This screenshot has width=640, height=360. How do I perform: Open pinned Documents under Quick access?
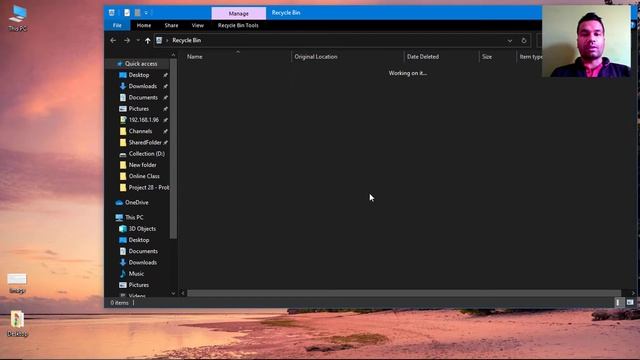coord(143,98)
